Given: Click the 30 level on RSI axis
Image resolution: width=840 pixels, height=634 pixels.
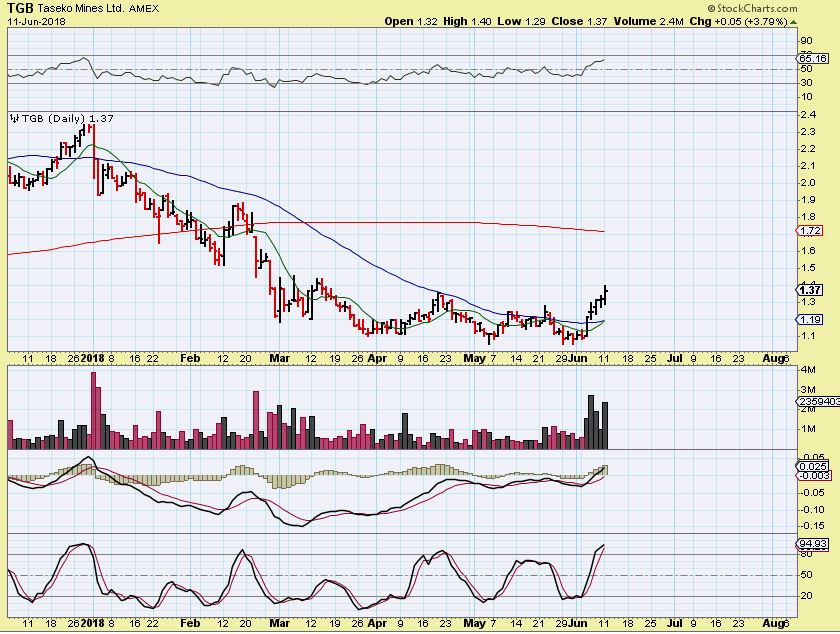Looking at the screenshot, I should coord(806,83).
